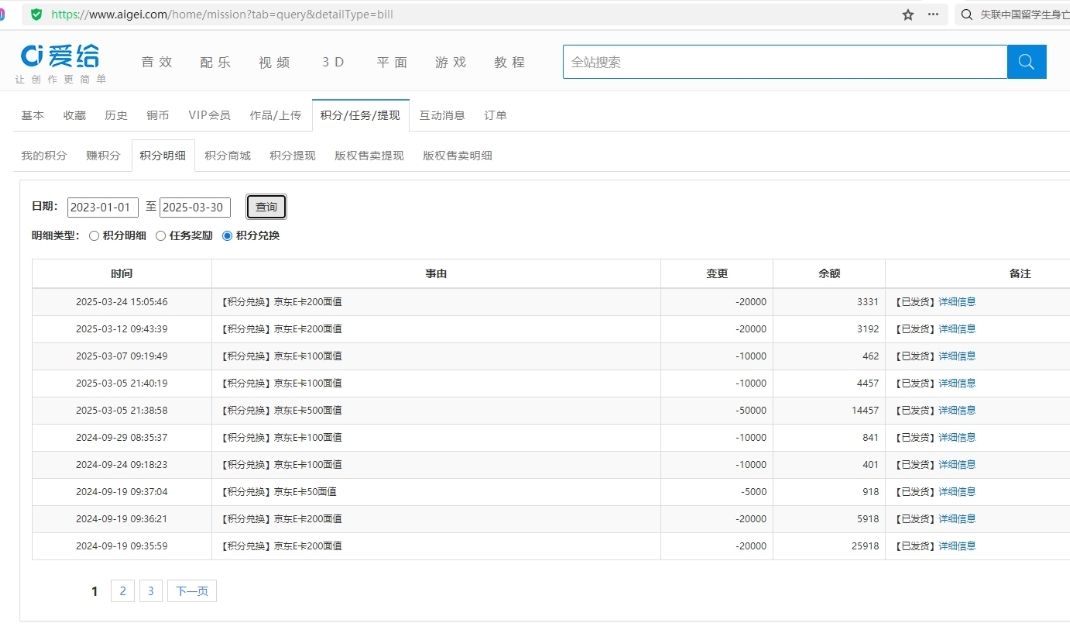Switch to the 铜币 tab
This screenshot has height=624, width=1070.
158,115
